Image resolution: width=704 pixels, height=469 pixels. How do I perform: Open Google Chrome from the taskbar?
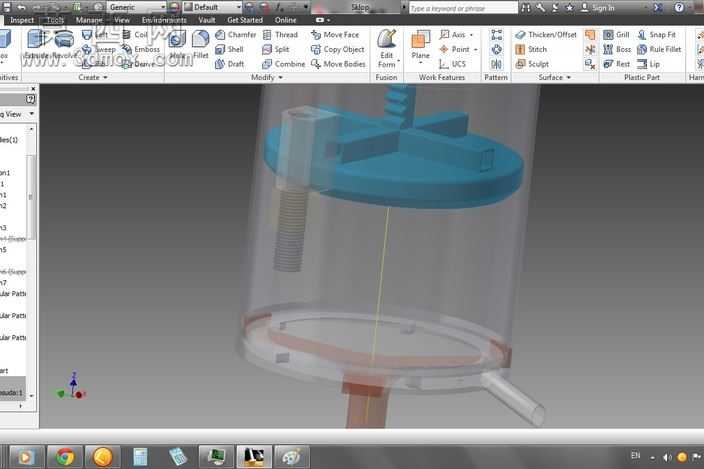65,457
